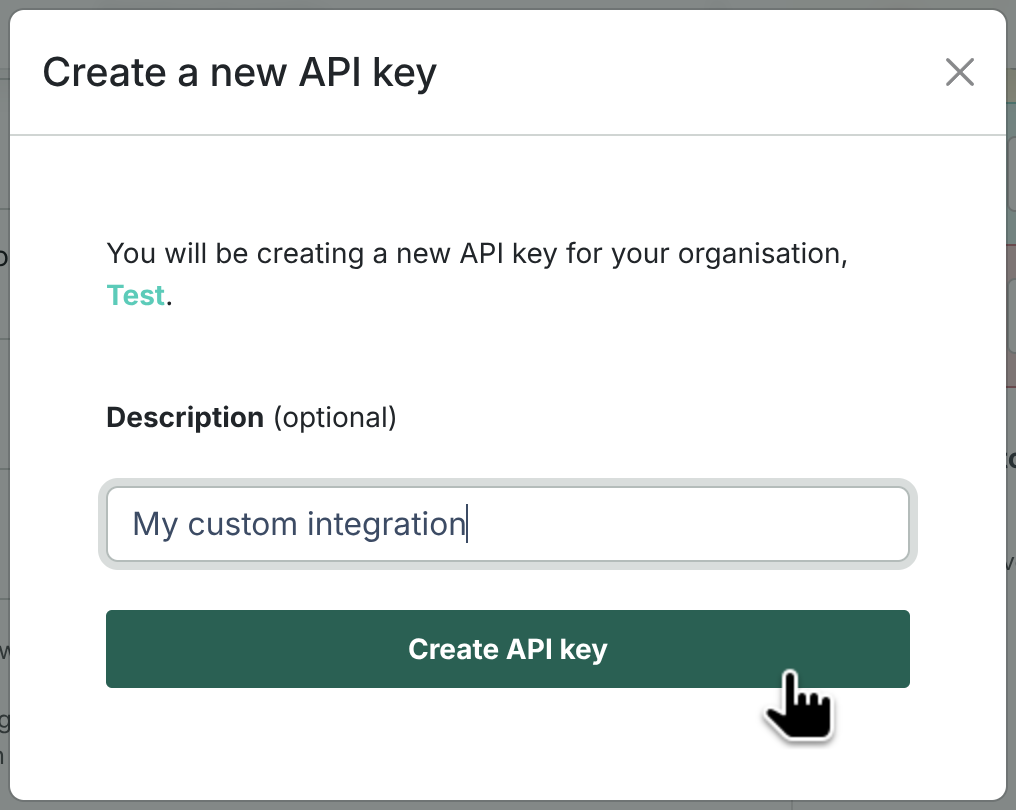Select the bold Description label
Image resolution: width=1016 pixels, height=810 pixels.
click(185, 417)
